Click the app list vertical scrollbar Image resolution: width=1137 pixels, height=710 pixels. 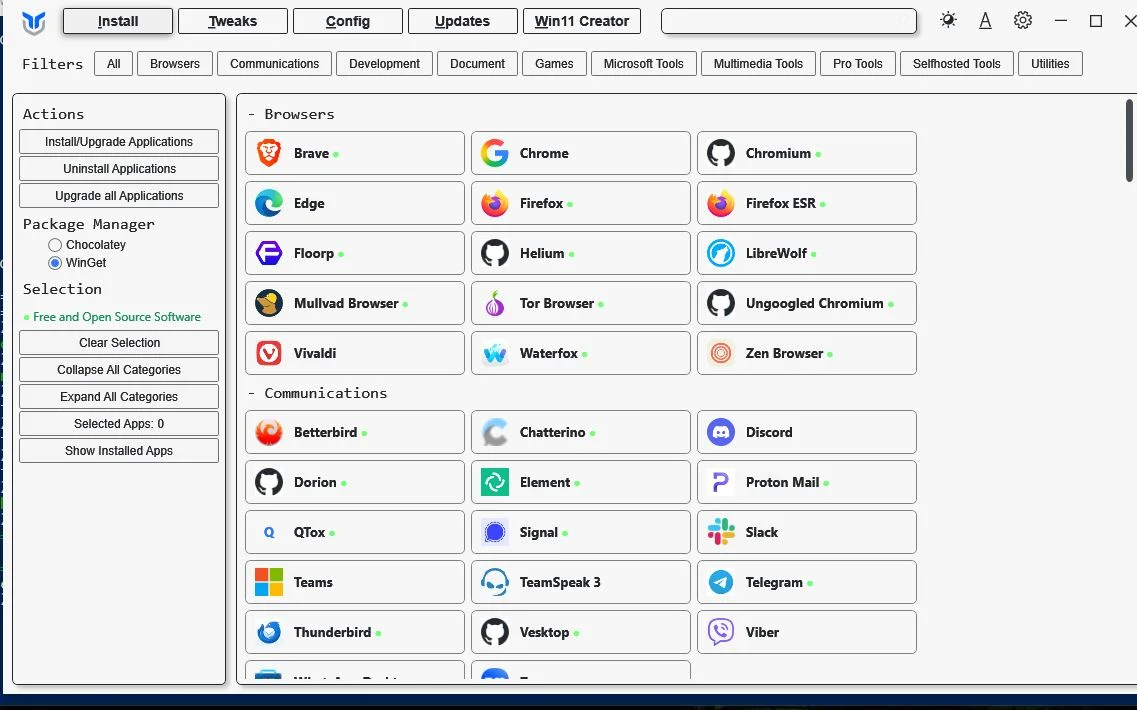pos(1129,141)
